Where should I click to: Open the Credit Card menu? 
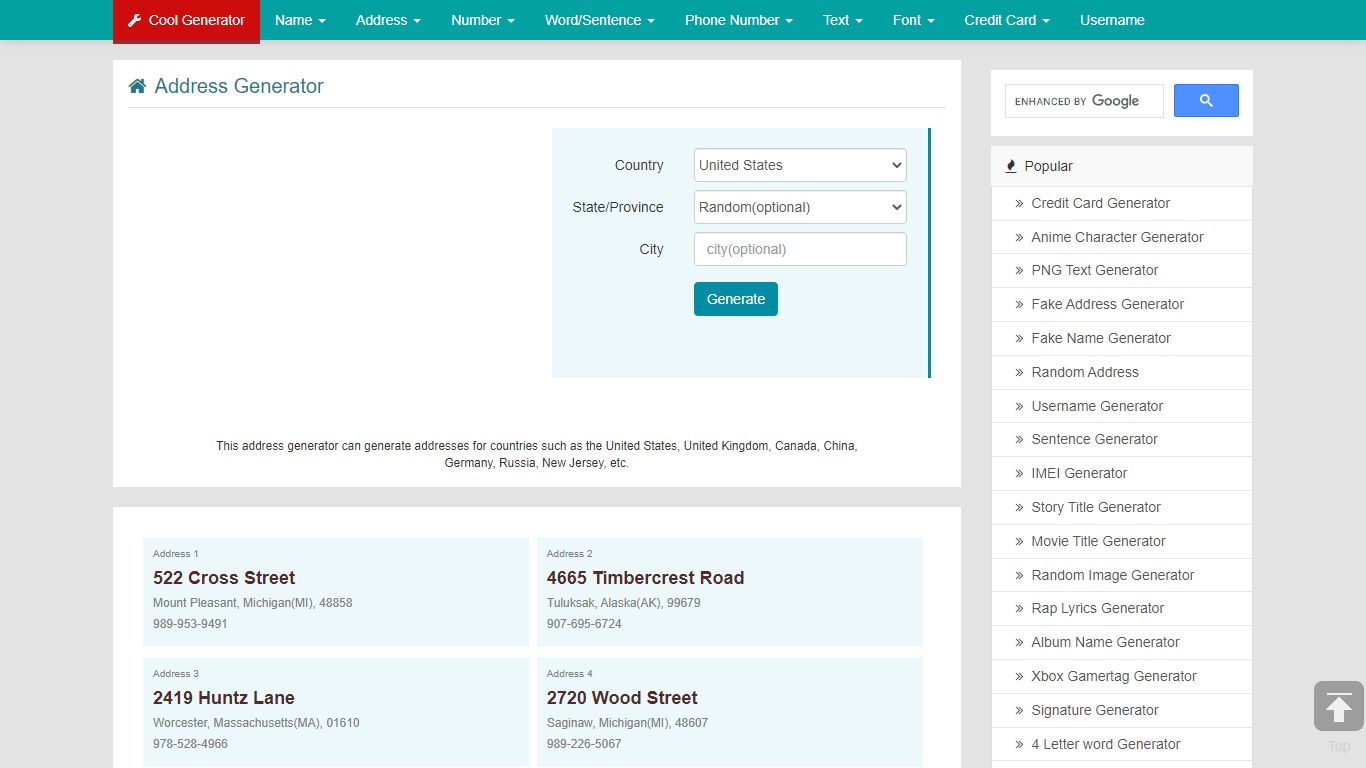point(1007,20)
